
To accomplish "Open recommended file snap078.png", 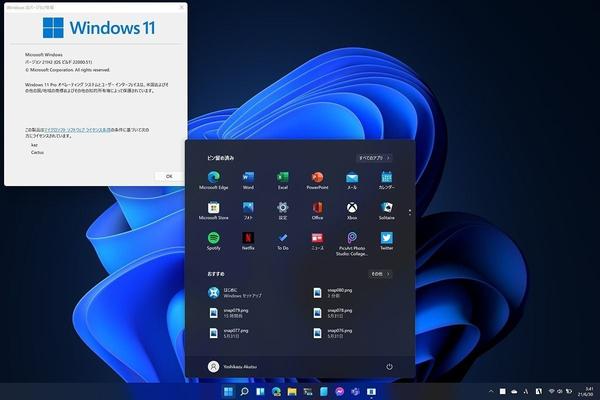I will [333, 313].
